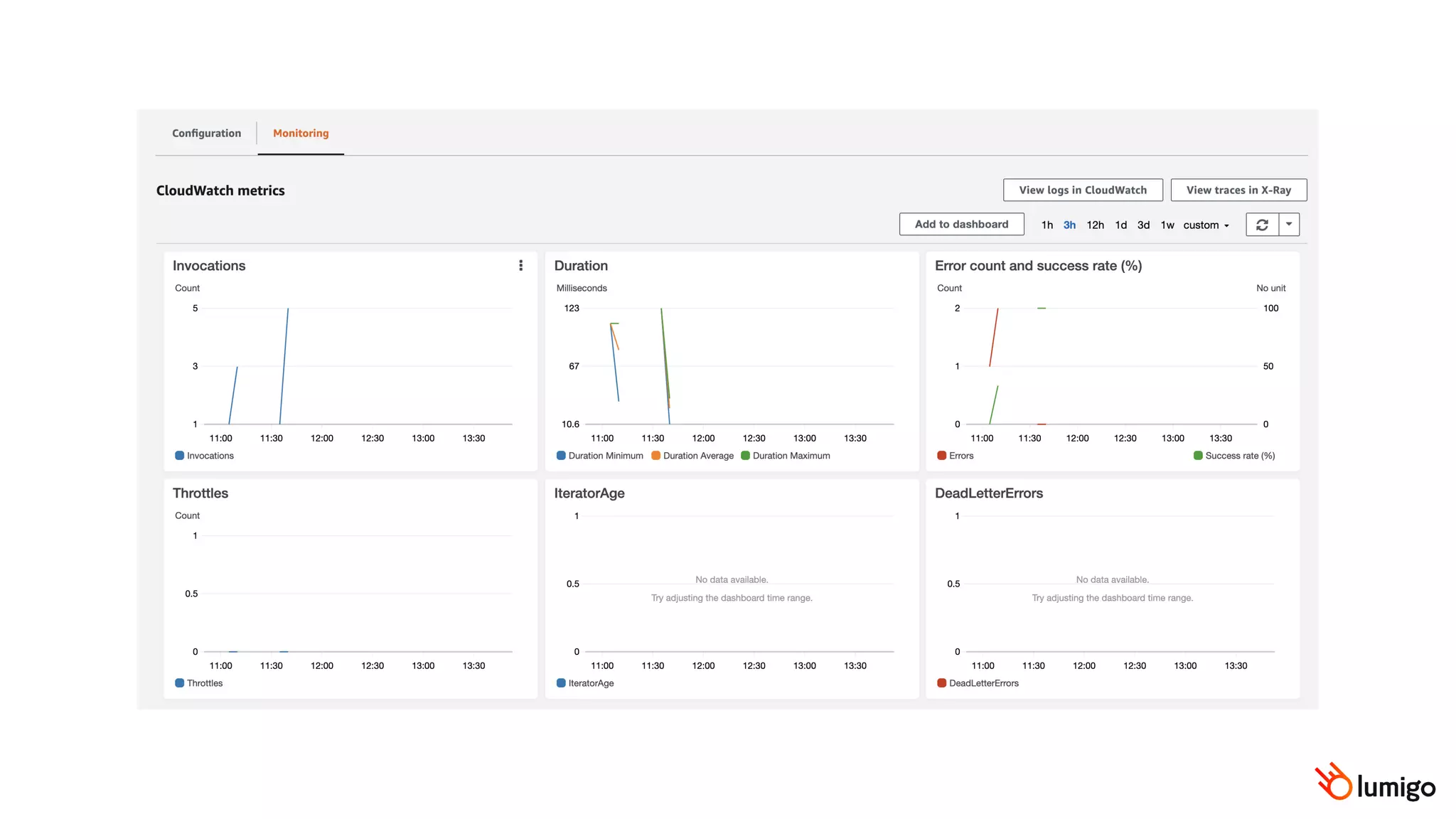The image size is (1456, 819).
Task: Select the 12h time range
Action: click(x=1095, y=225)
